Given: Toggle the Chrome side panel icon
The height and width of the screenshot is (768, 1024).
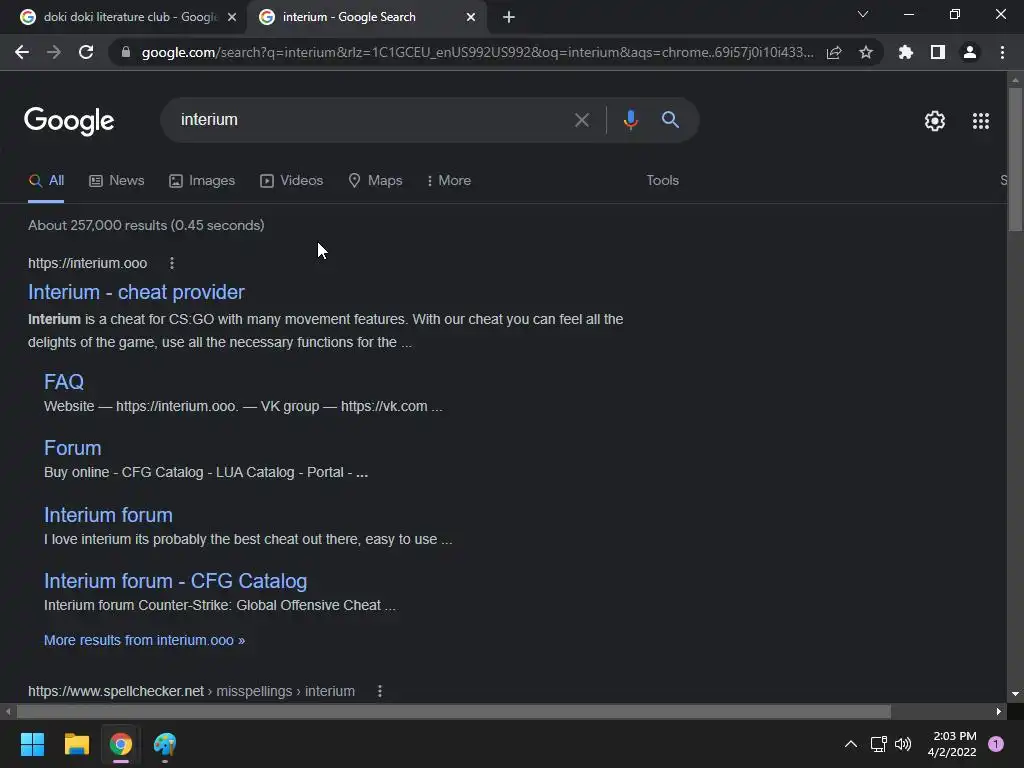Looking at the screenshot, I should (x=938, y=52).
